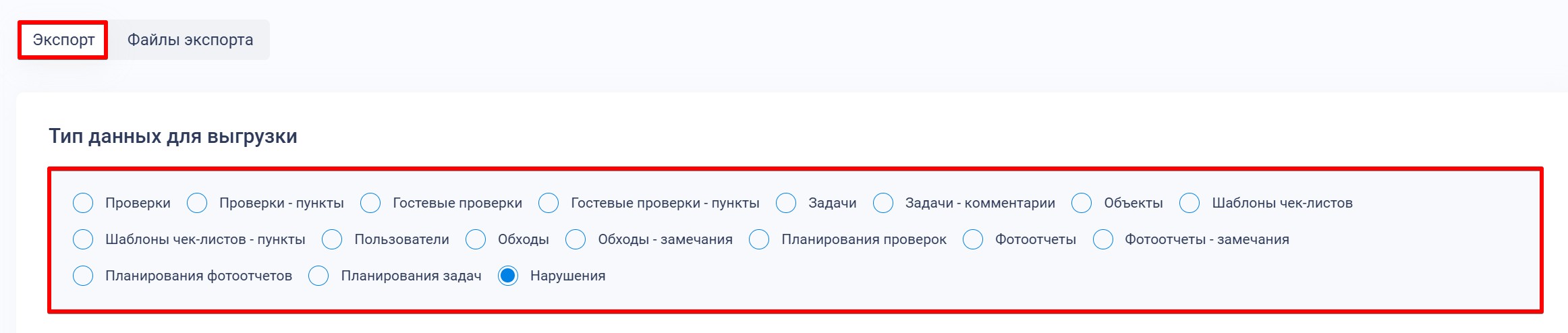Pick Планирования фотоотчетов export type
The width and height of the screenshot is (1568, 333).
click(83, 276)
